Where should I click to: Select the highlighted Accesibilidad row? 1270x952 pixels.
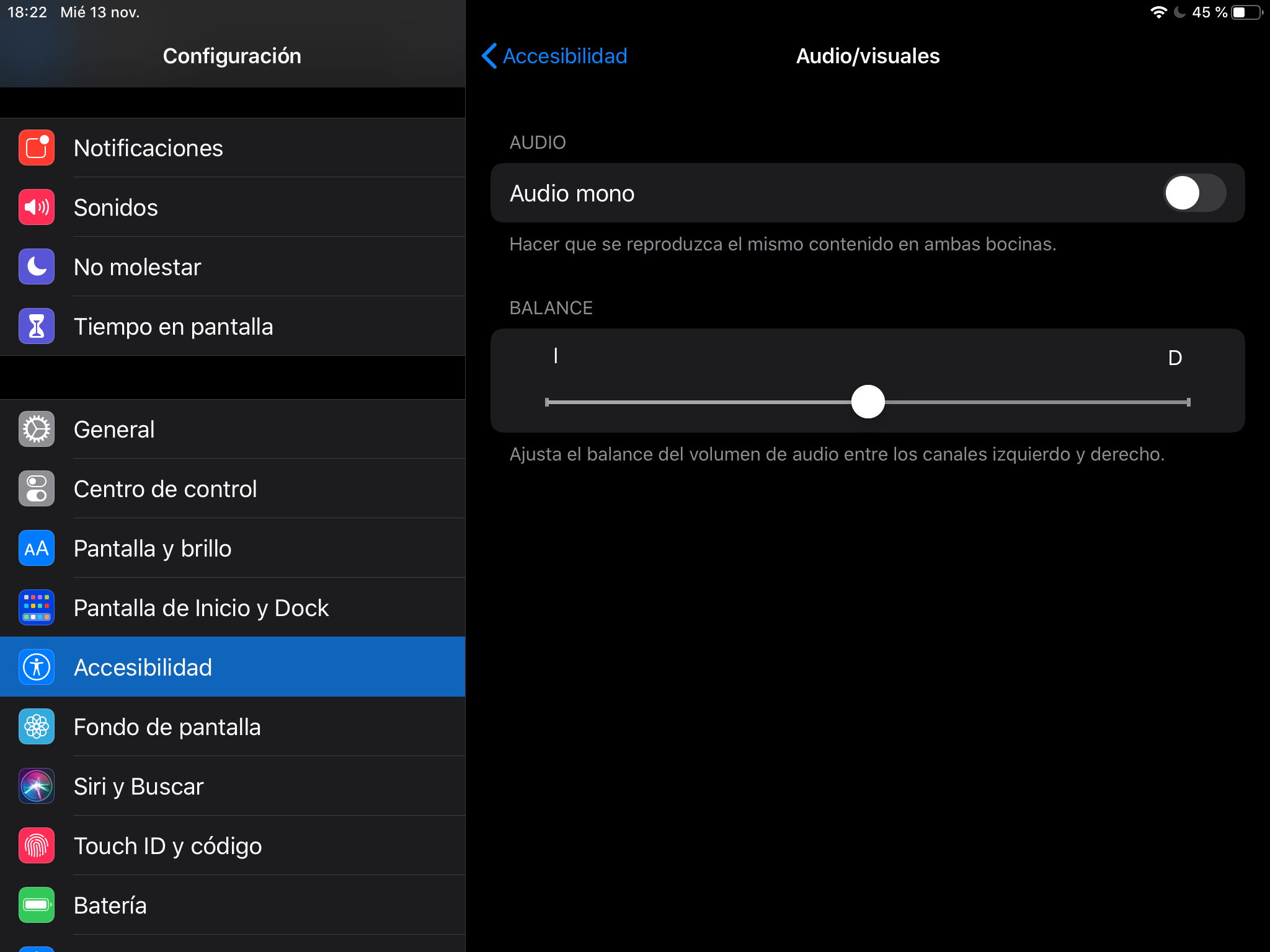click(233, 668)
